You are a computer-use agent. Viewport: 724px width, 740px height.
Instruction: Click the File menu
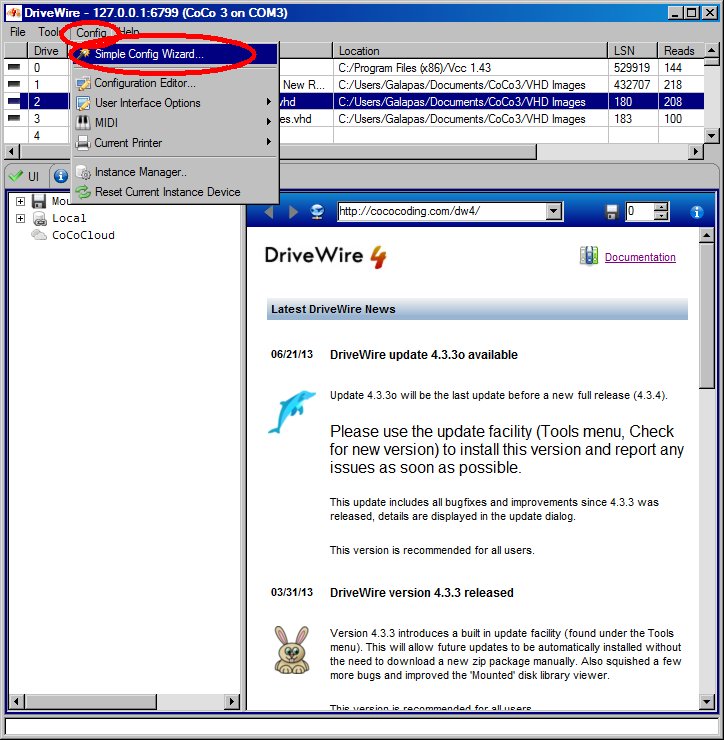click(x=18, y=32)
